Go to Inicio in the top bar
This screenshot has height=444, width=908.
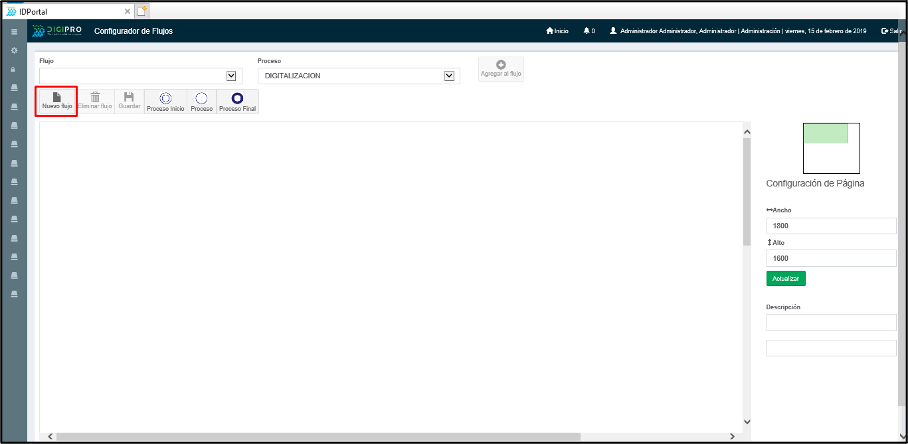point(558,31)
